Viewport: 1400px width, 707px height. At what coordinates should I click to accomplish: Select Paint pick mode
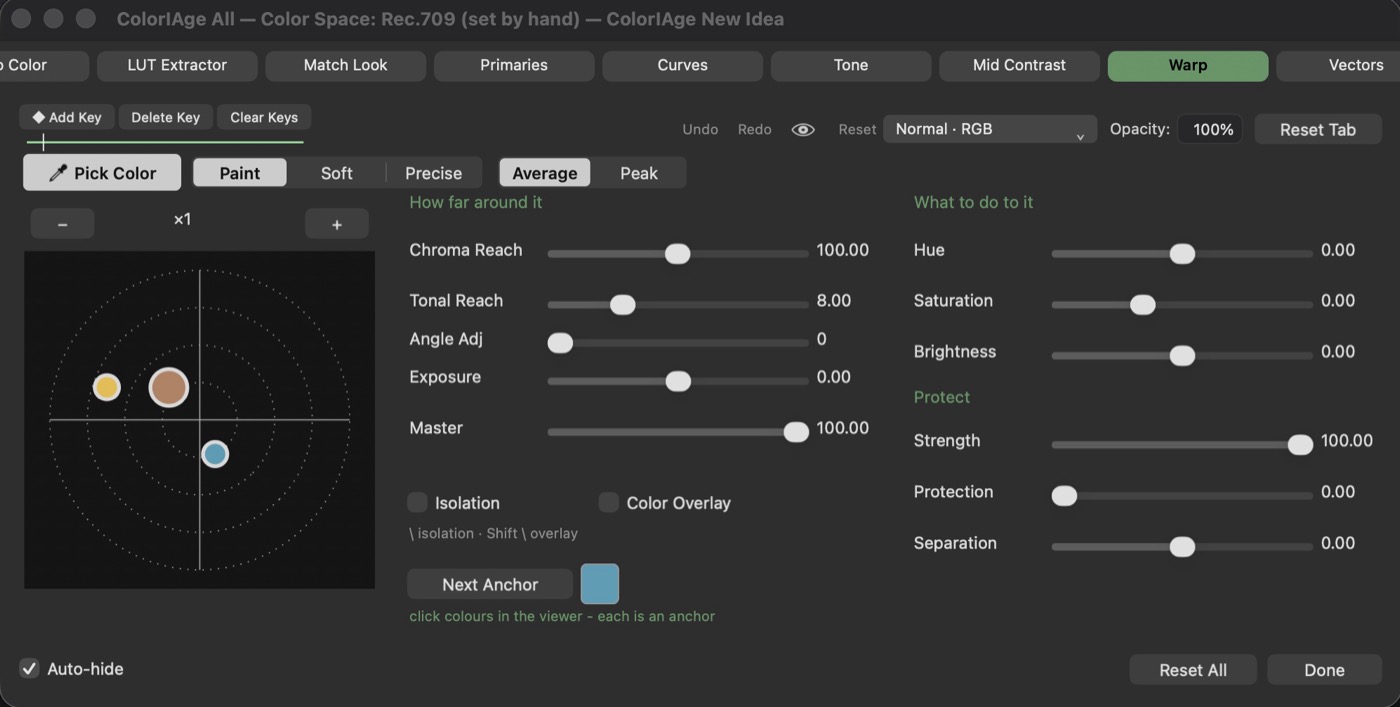pyautogui.click(x=240, y=173)
